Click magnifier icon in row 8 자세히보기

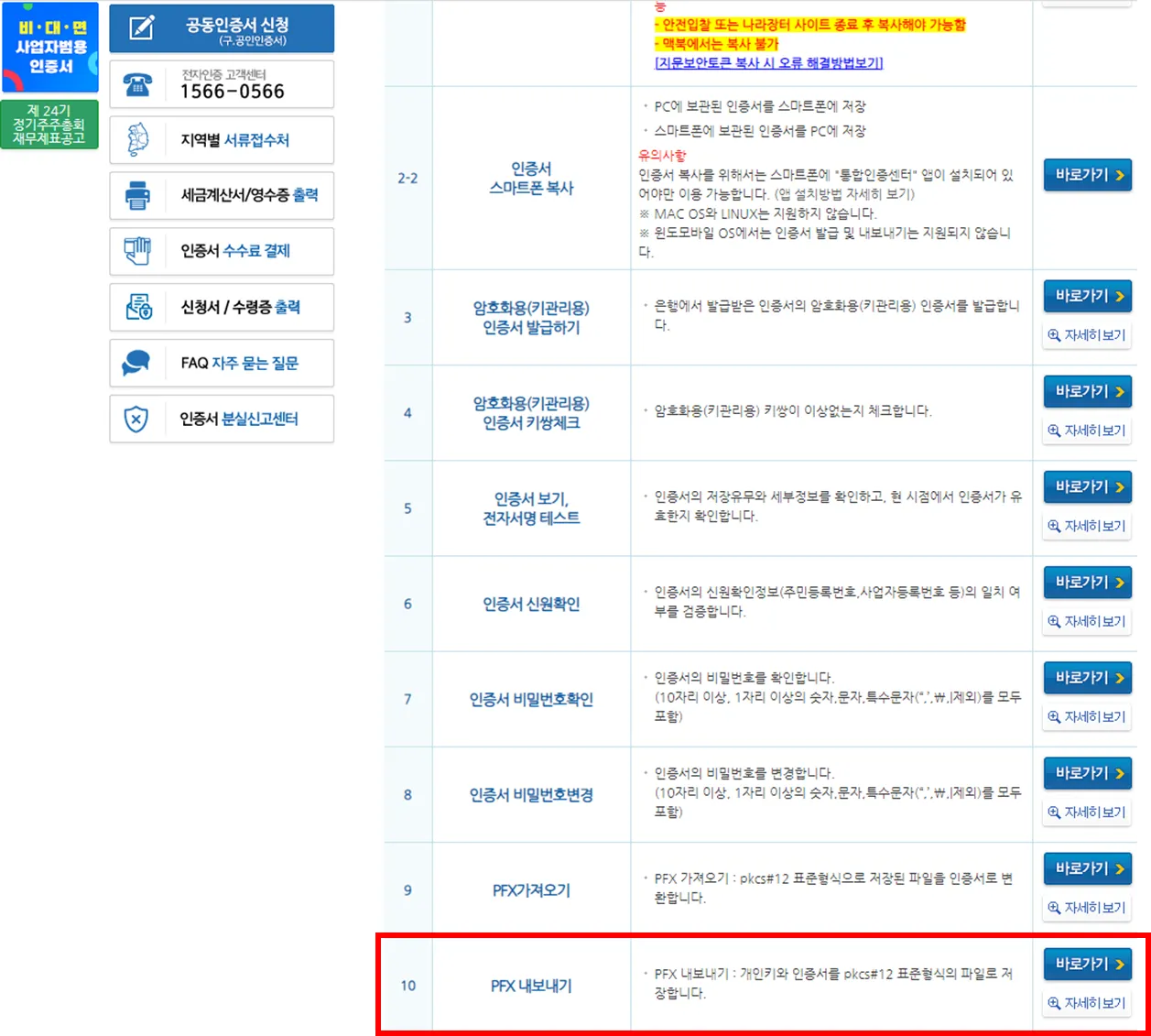click(1054, 812)
